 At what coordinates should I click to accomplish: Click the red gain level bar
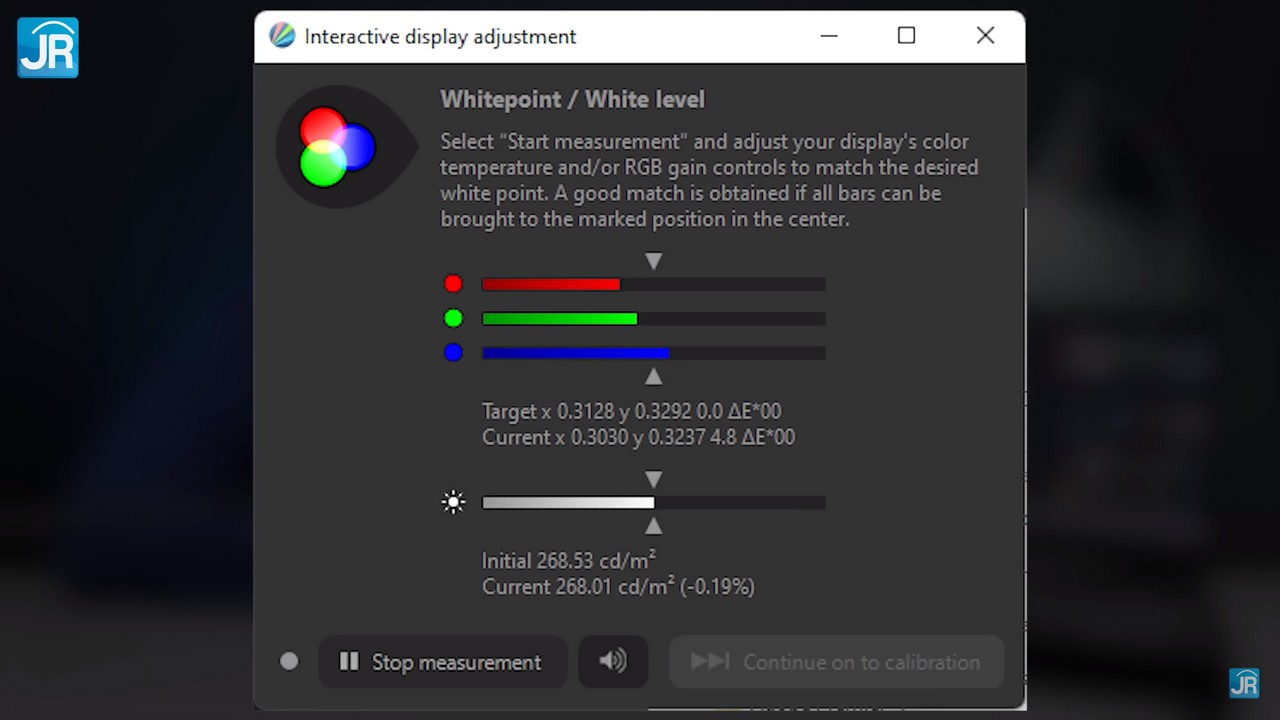pos(653,284)
